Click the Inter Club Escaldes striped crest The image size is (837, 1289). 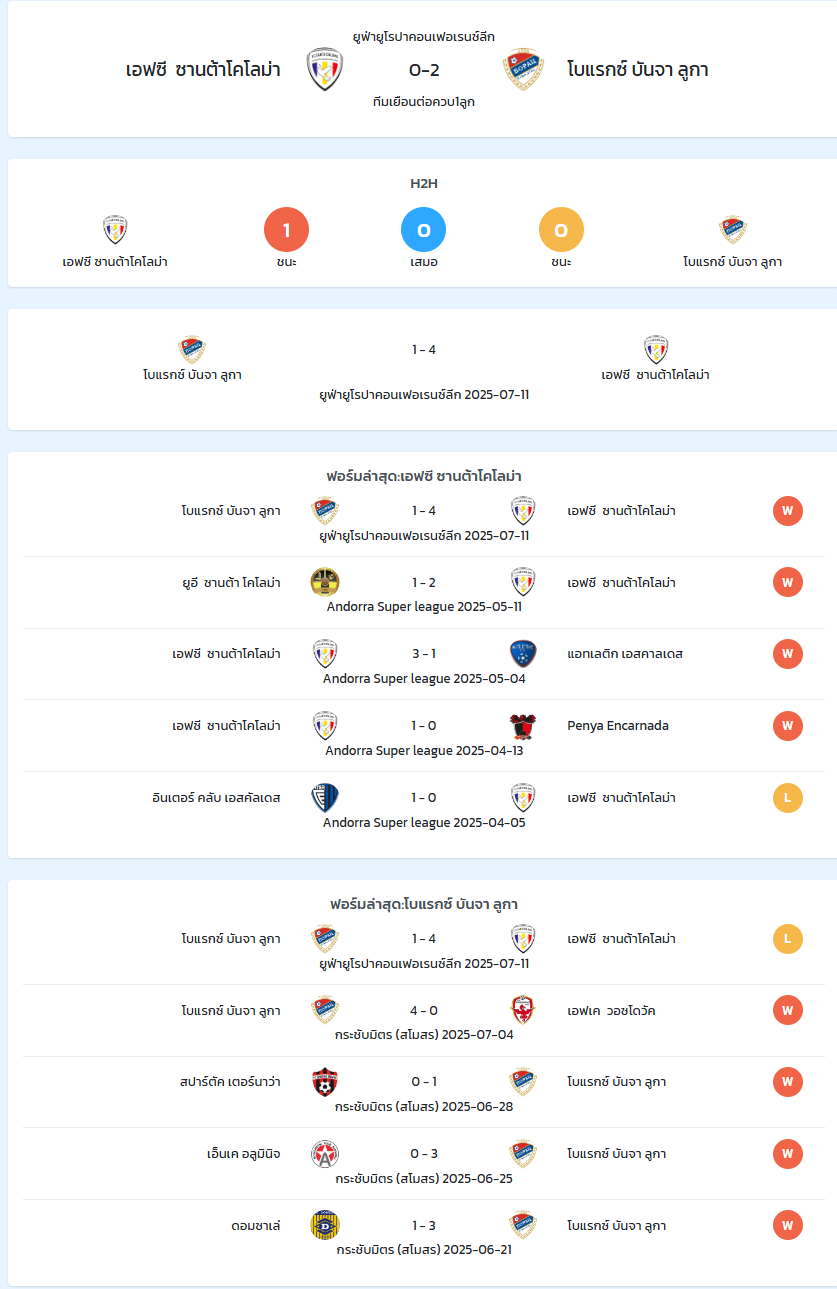click(325, 797)
